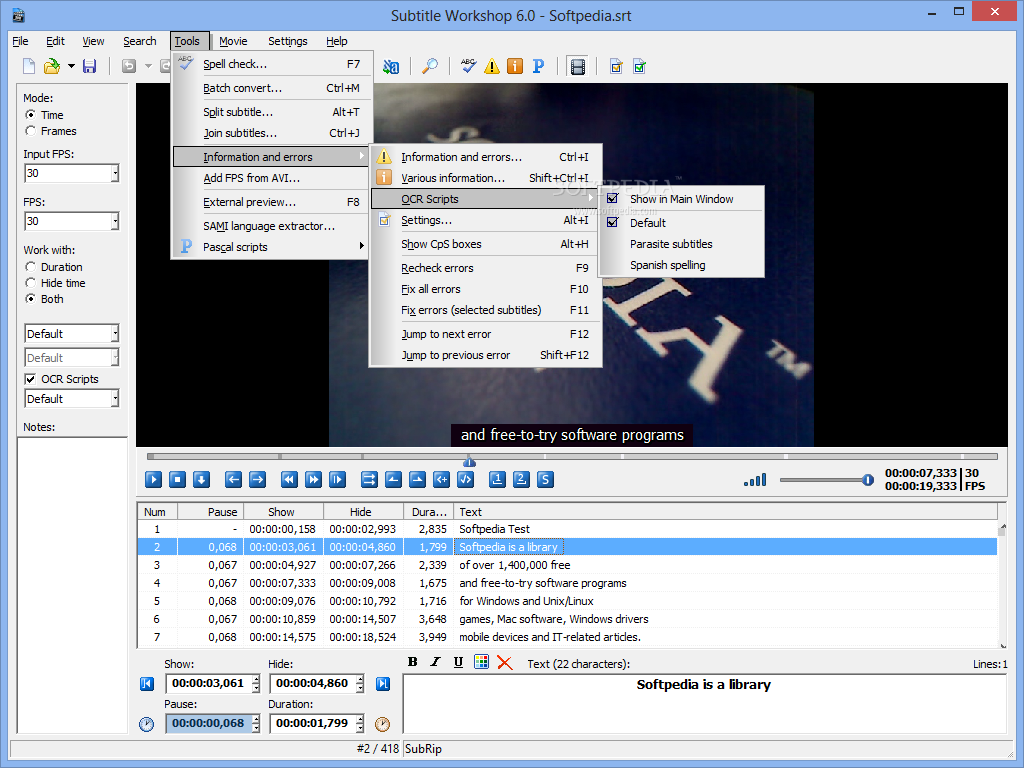Save file with the floppy disk icon
Image resolution: width=1024 pixels, height=768 pixels.
pyautogui.click(x=89, y=66)
